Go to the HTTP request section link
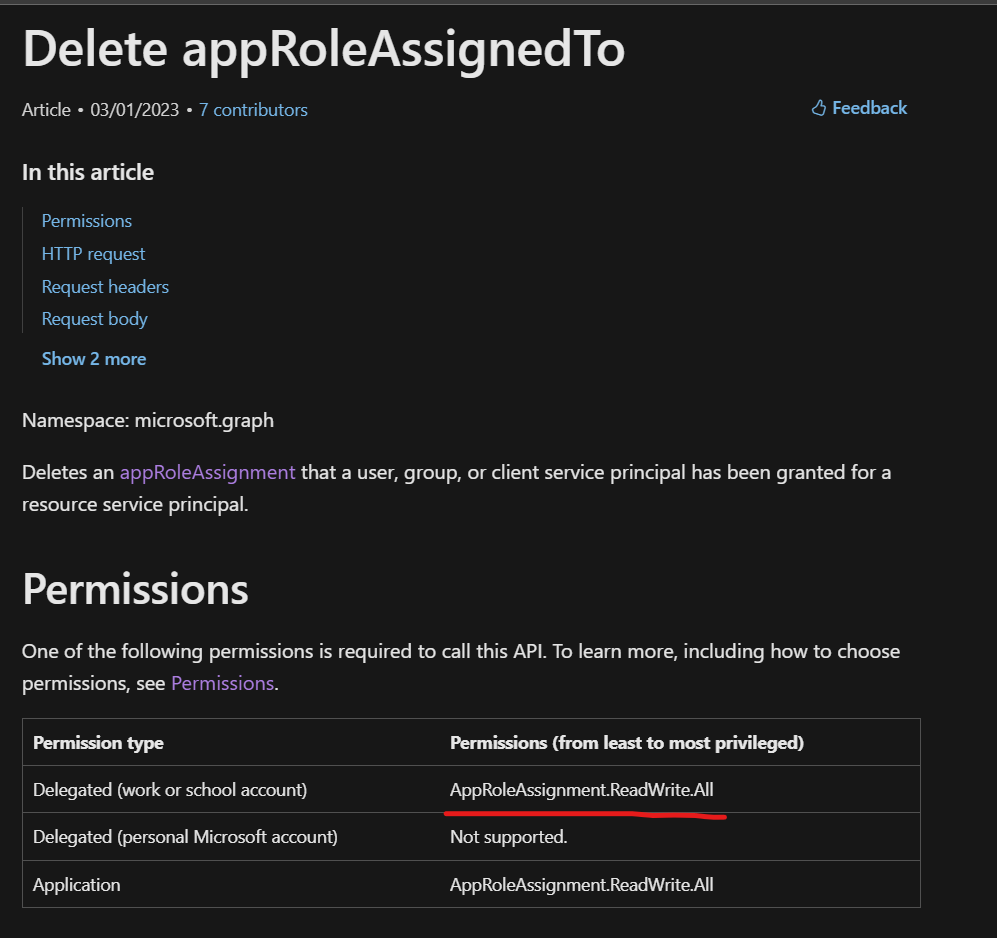The image size is (997, 938). click(x=93, y=254)
